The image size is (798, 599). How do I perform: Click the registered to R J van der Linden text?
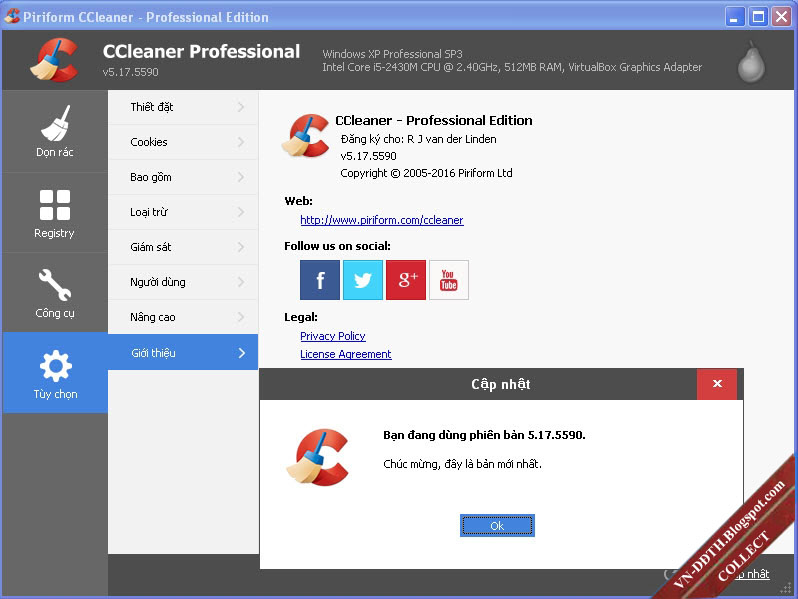click(x=418, y=139)
